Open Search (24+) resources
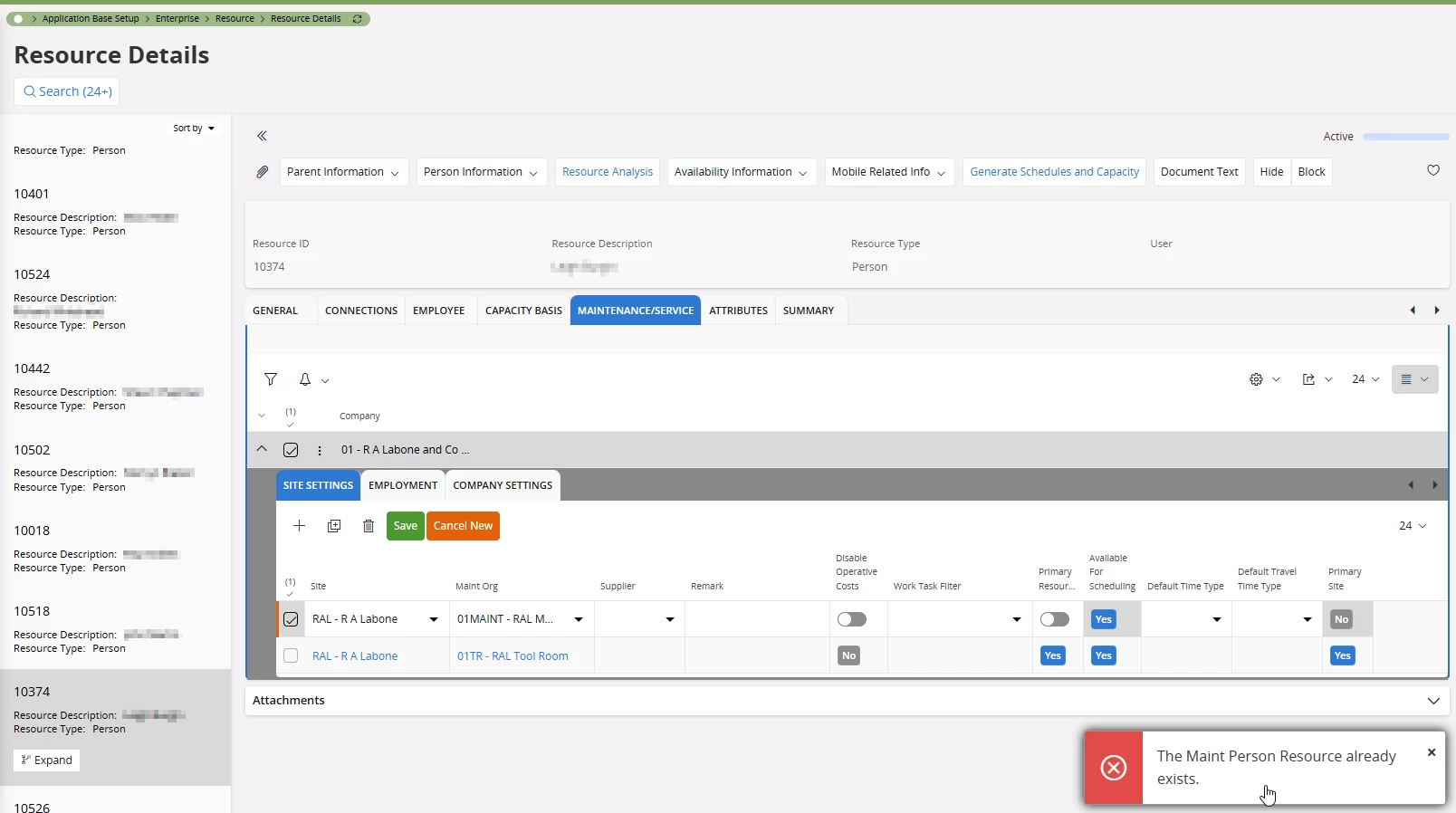Image resolution: width=1456 pixels, height=813 pixels. pos(67,91)
